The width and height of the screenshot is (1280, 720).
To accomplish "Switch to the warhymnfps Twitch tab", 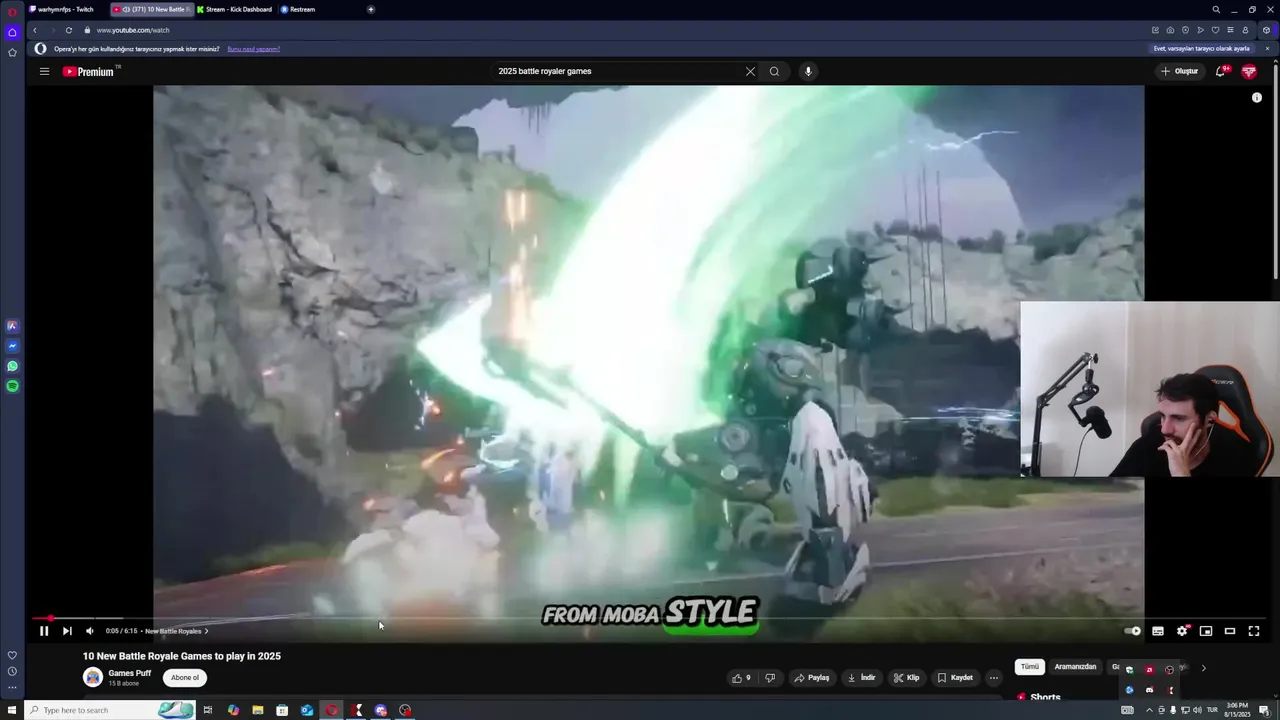I will coord(65,9).
